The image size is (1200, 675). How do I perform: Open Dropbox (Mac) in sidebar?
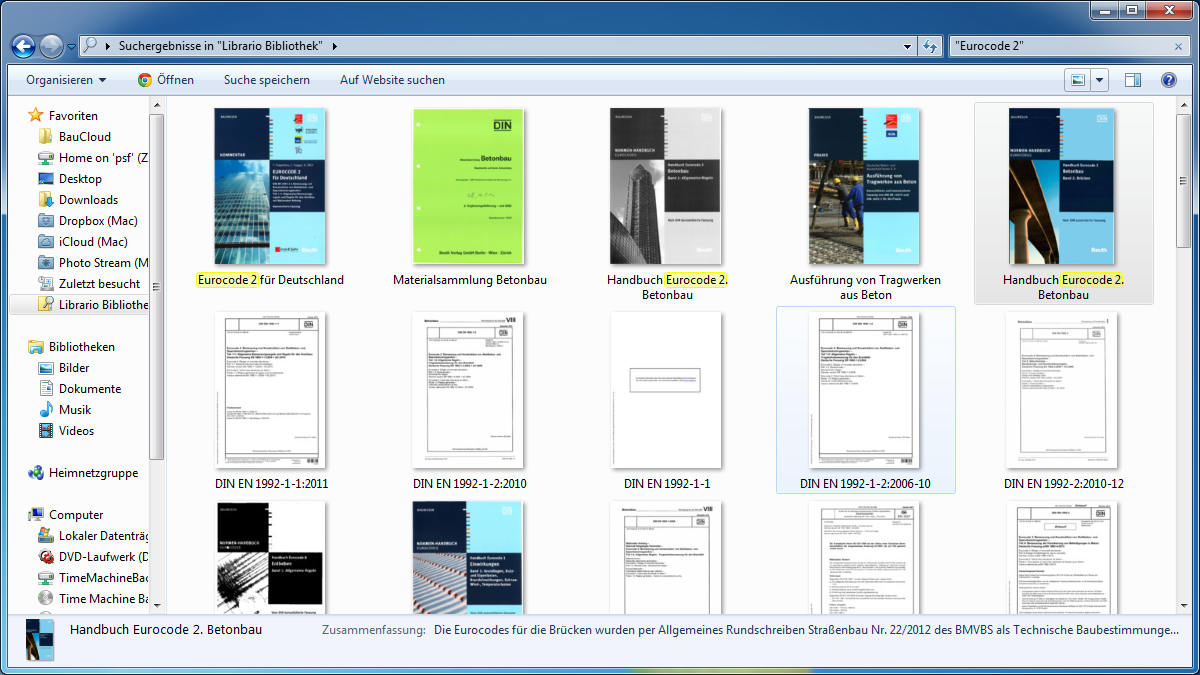point(98,221)
